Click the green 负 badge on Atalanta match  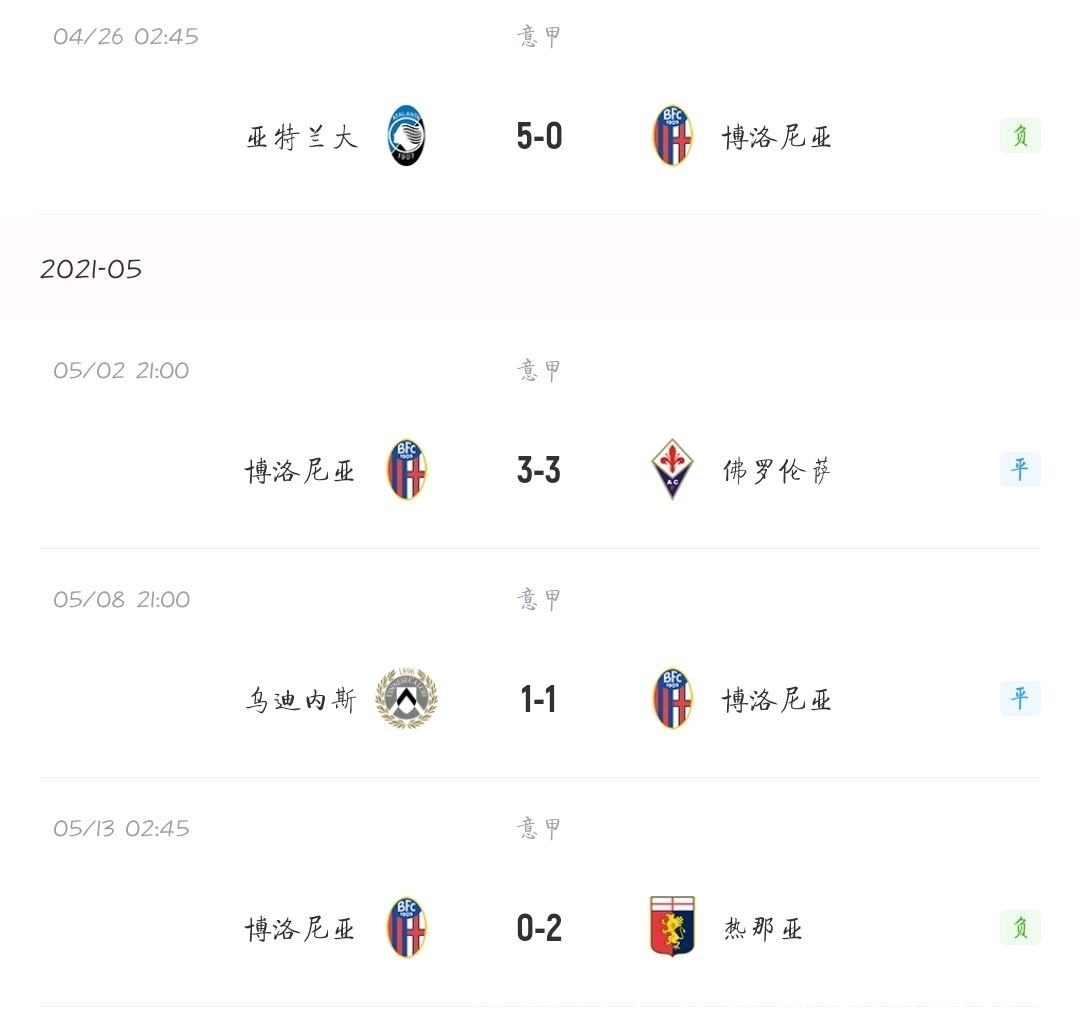pos(1020,136)
